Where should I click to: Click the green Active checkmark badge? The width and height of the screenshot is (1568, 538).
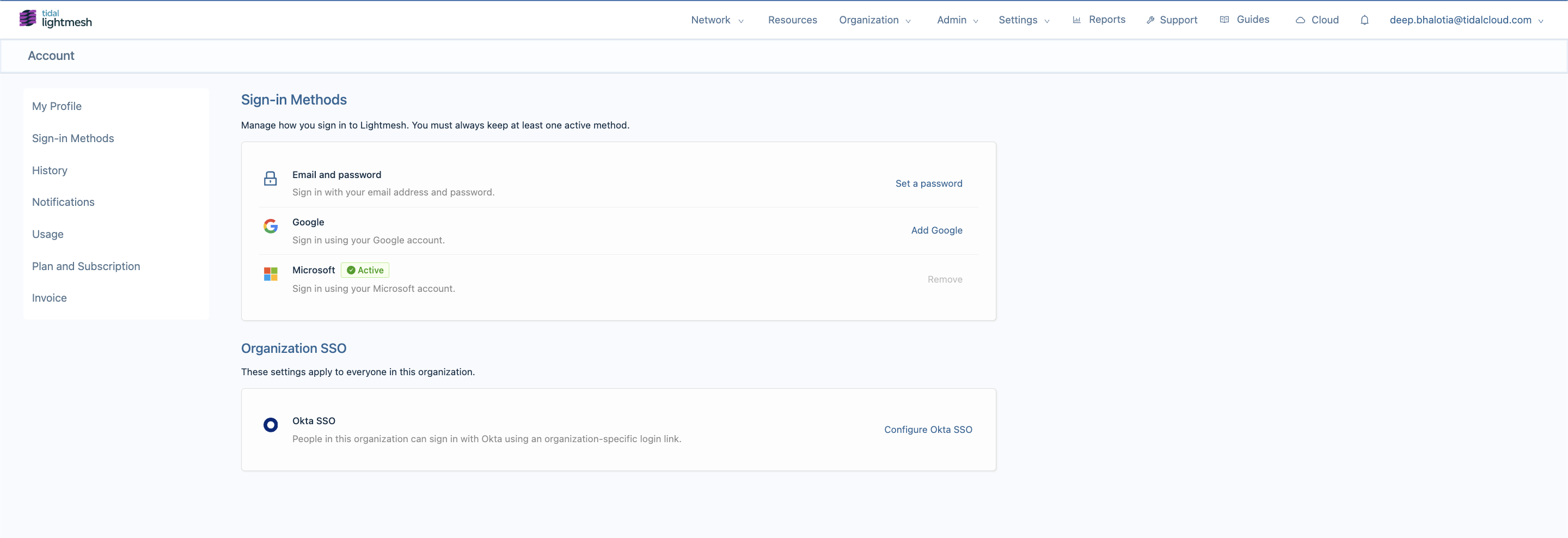(x=365, y=270)
